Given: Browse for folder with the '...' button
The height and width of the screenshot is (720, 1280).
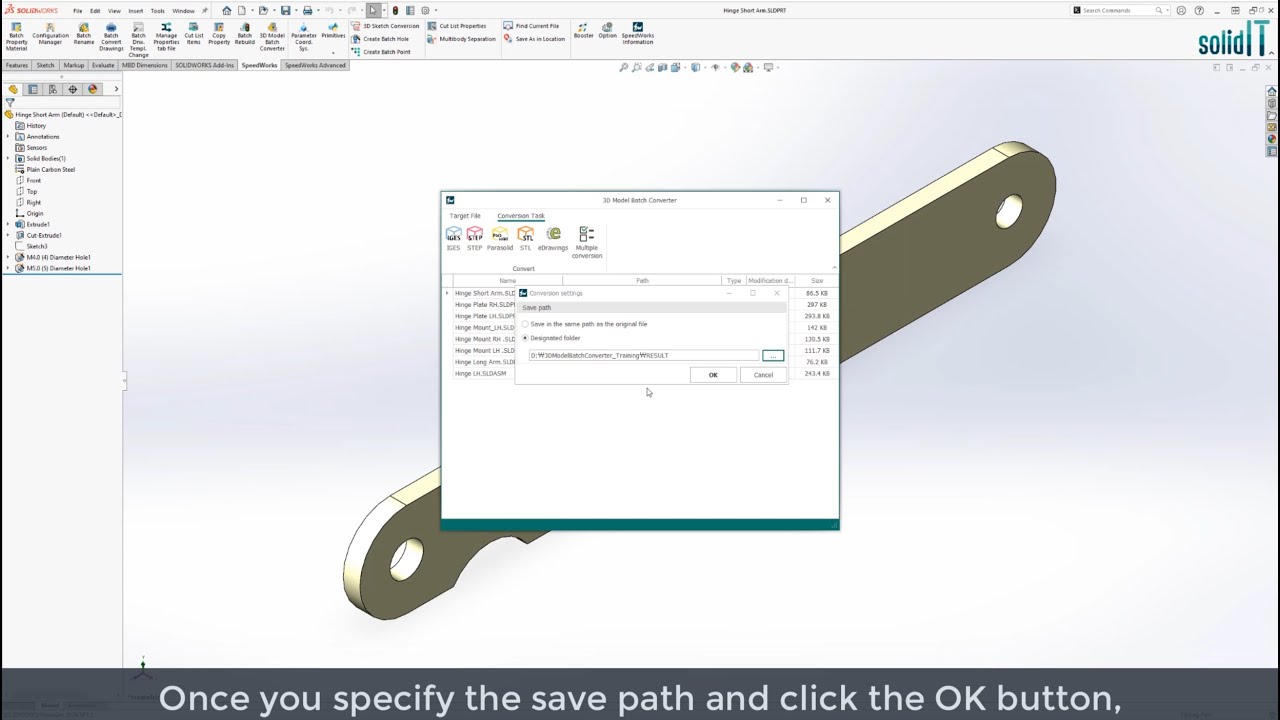Looking at the screenshot, I should pyautogui.click(x=773, y=355).
